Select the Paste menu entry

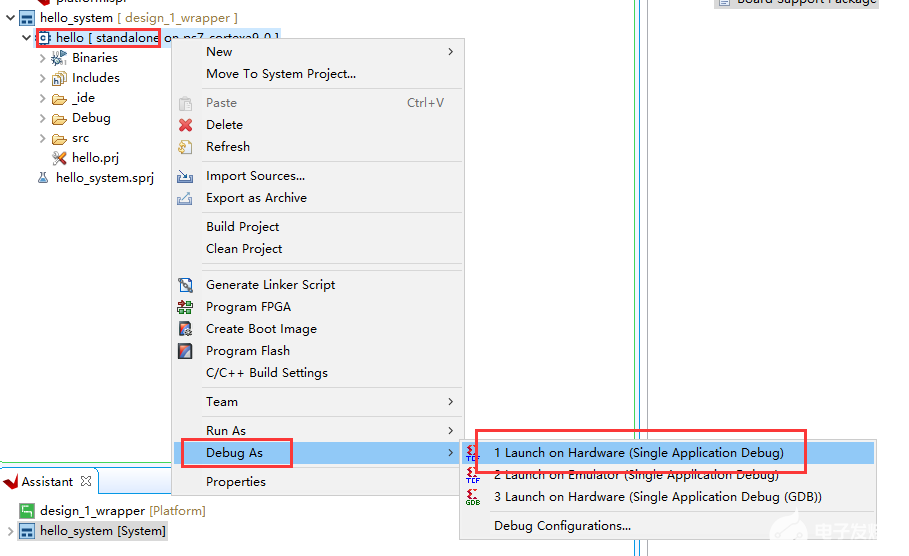coord(319,103)
